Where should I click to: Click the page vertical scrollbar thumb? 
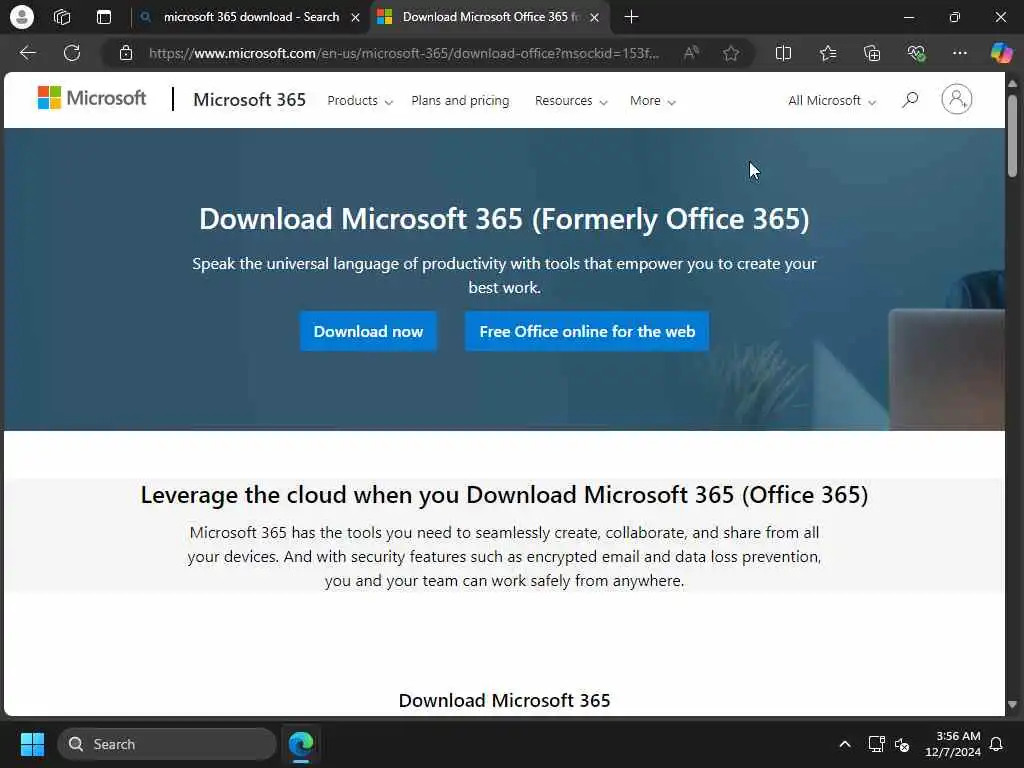(x=1012, y=136)
